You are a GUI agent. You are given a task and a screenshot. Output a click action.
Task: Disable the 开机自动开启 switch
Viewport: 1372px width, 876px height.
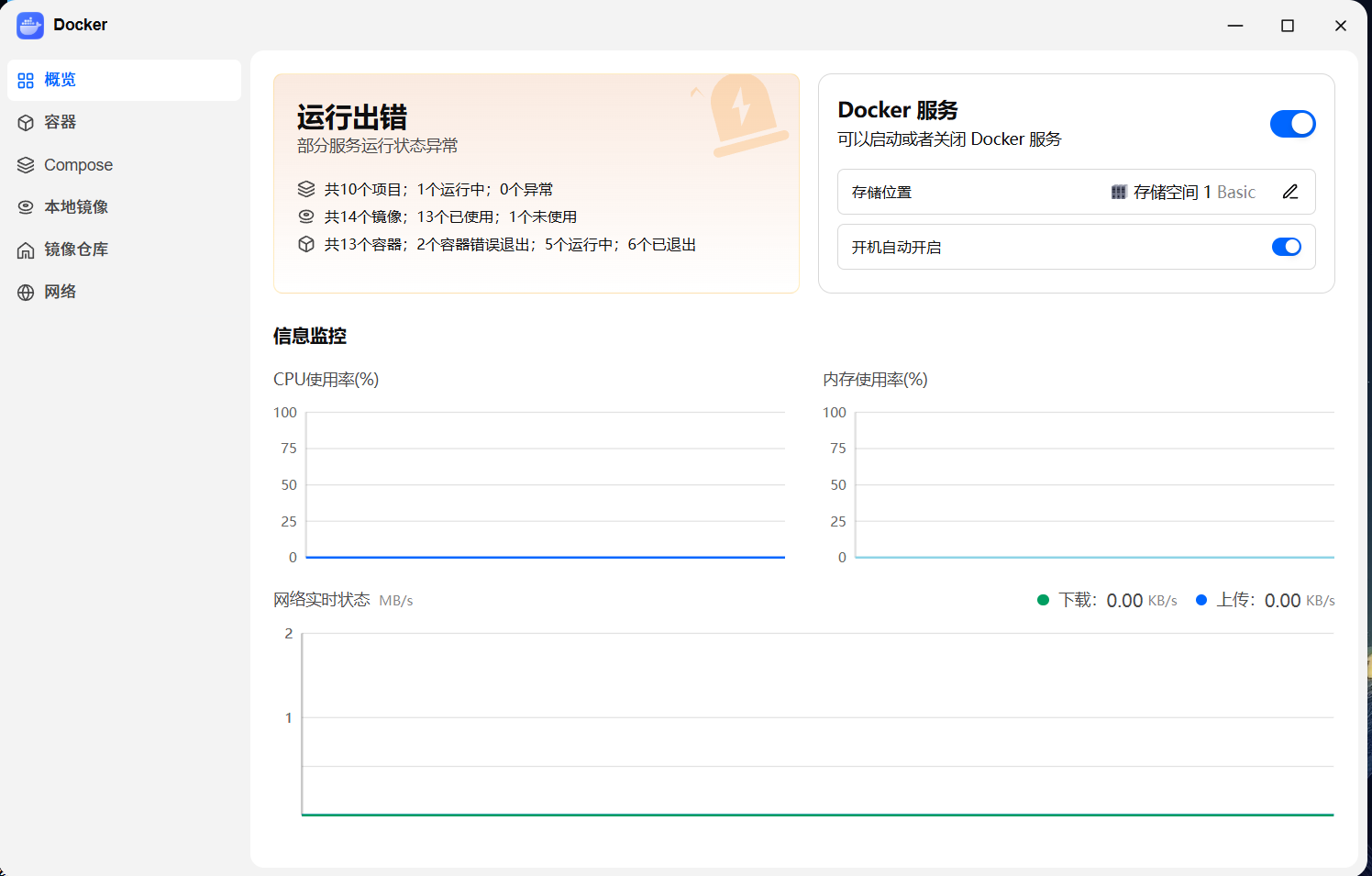[1287, 247]
